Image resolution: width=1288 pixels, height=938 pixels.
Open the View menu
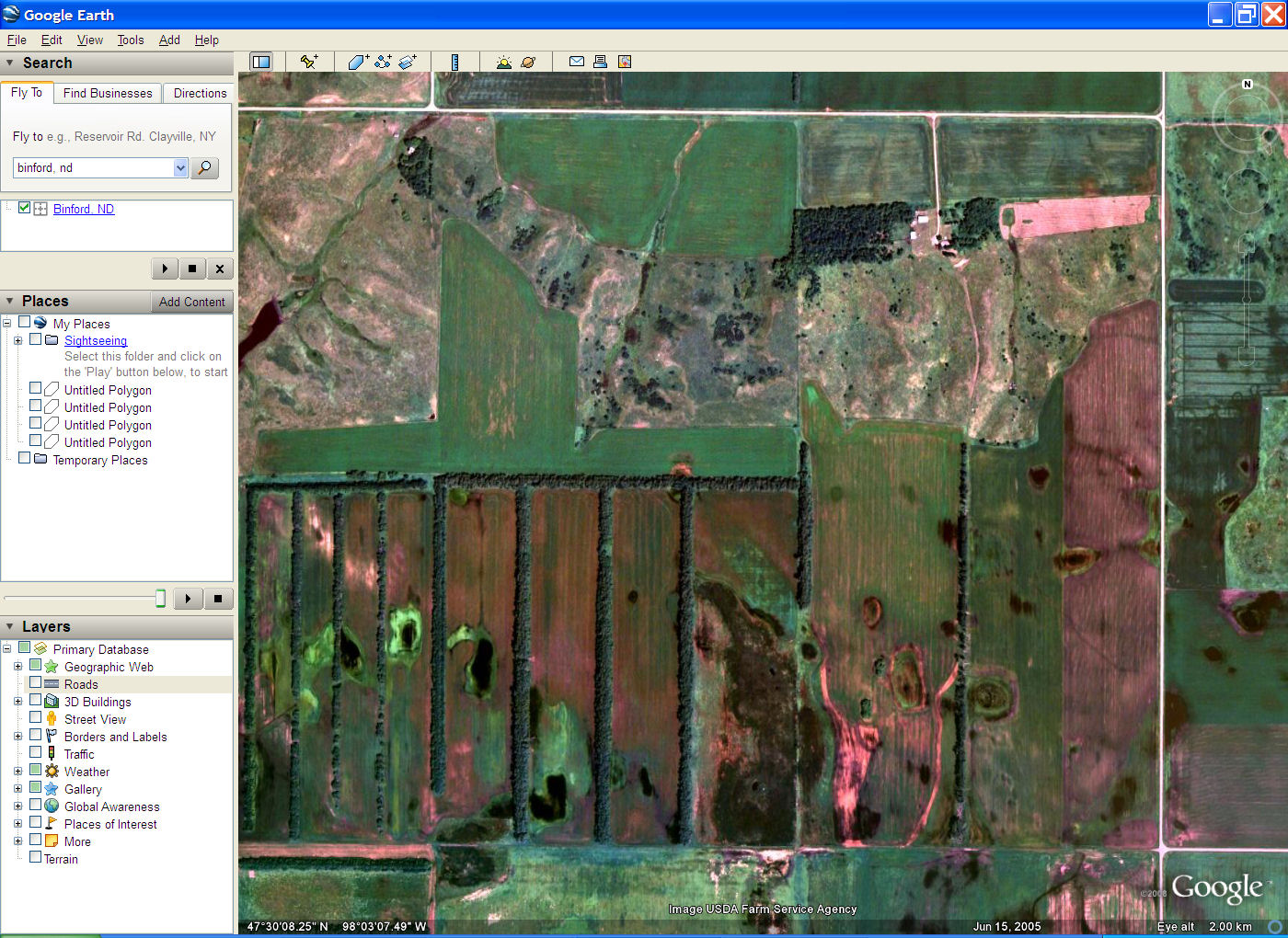[90, 40]
